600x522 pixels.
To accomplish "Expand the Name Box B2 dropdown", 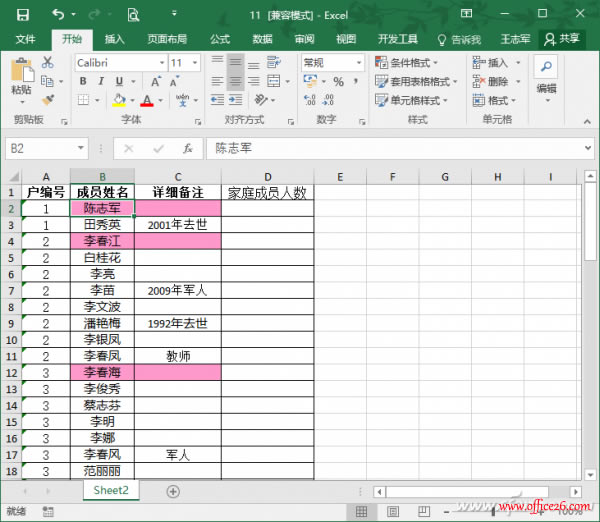I will [x=80, y=148].
